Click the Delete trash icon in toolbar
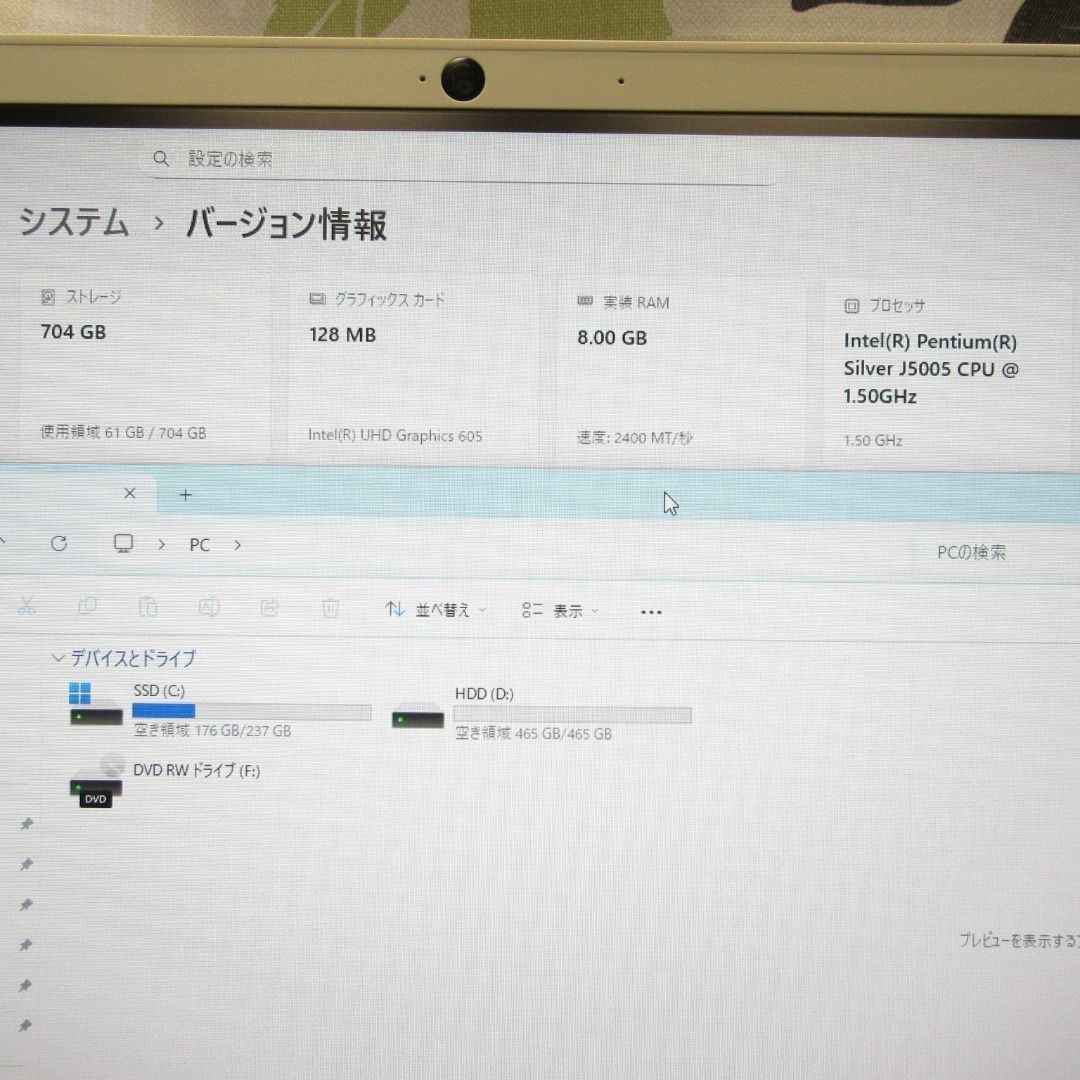 330,607
